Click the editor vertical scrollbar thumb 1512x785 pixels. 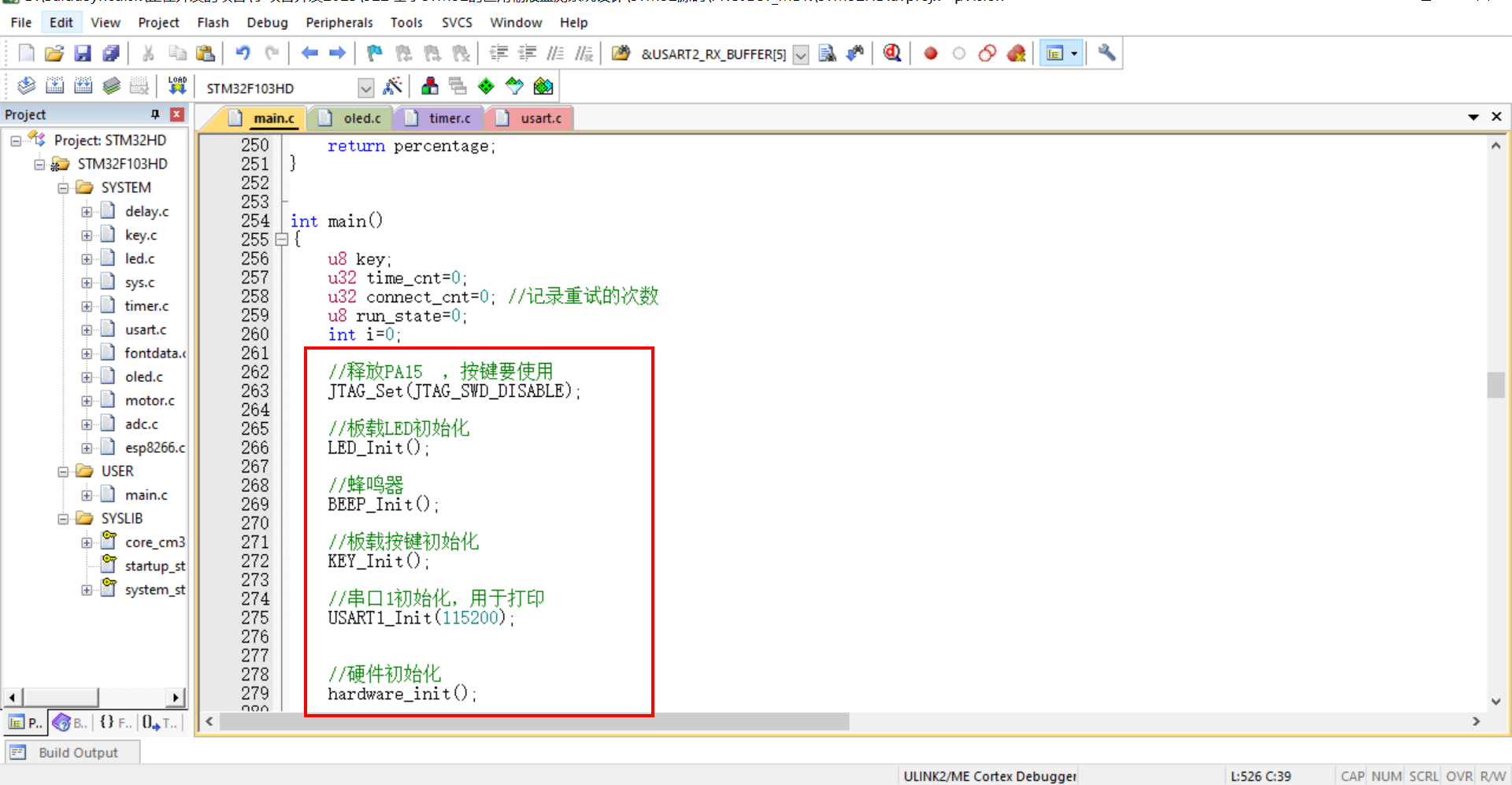tap(1495, 385)
